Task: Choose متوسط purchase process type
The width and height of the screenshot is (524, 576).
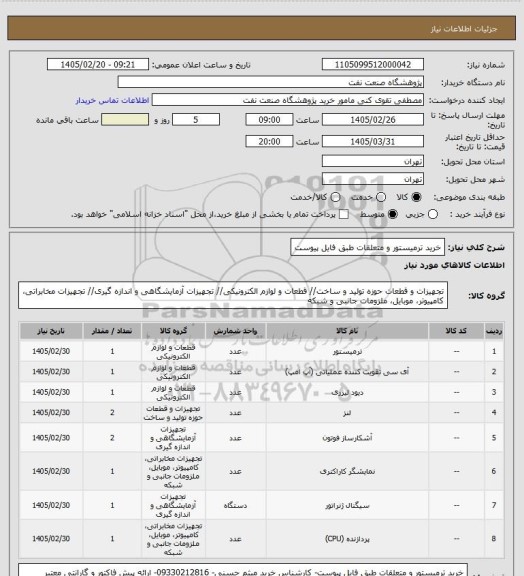Action: click(392, 214)
